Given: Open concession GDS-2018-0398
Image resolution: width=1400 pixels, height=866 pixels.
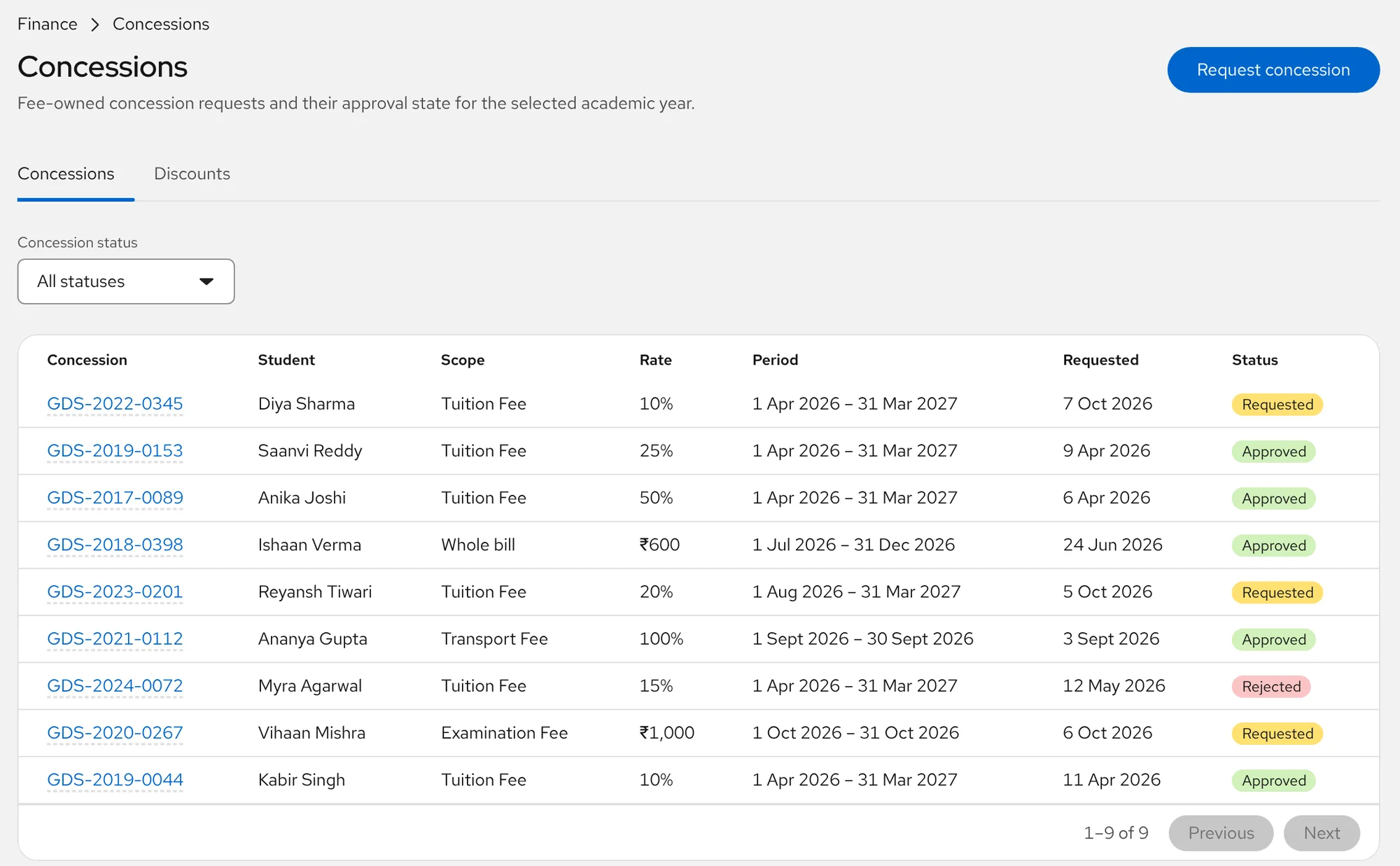Looking at the screenshot, I should [115, 545].
